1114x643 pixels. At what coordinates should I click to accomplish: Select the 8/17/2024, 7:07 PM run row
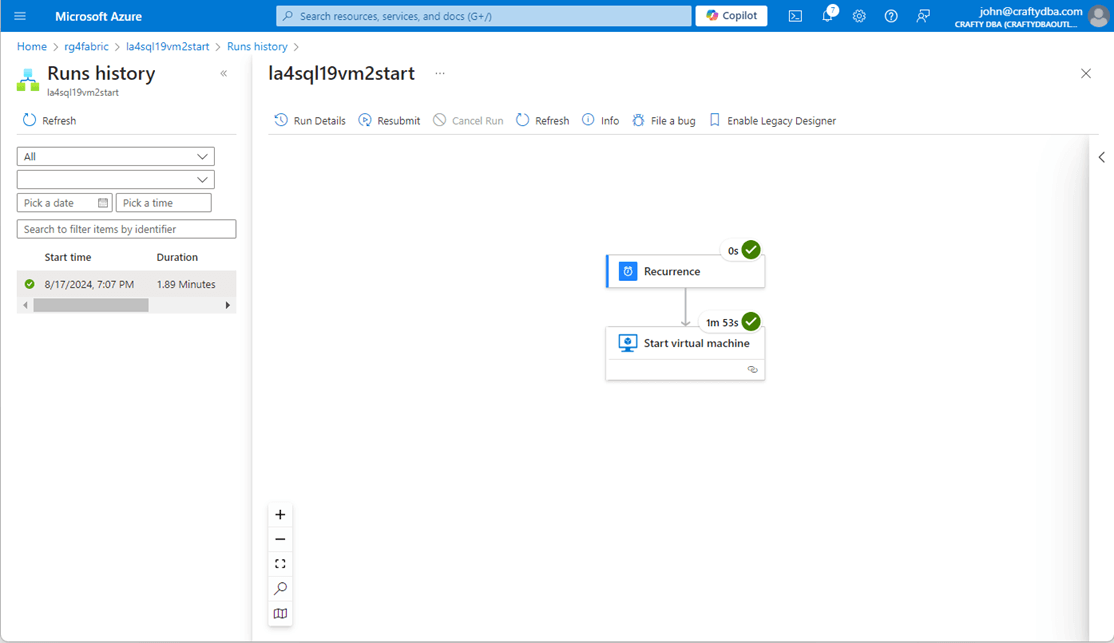126,284
